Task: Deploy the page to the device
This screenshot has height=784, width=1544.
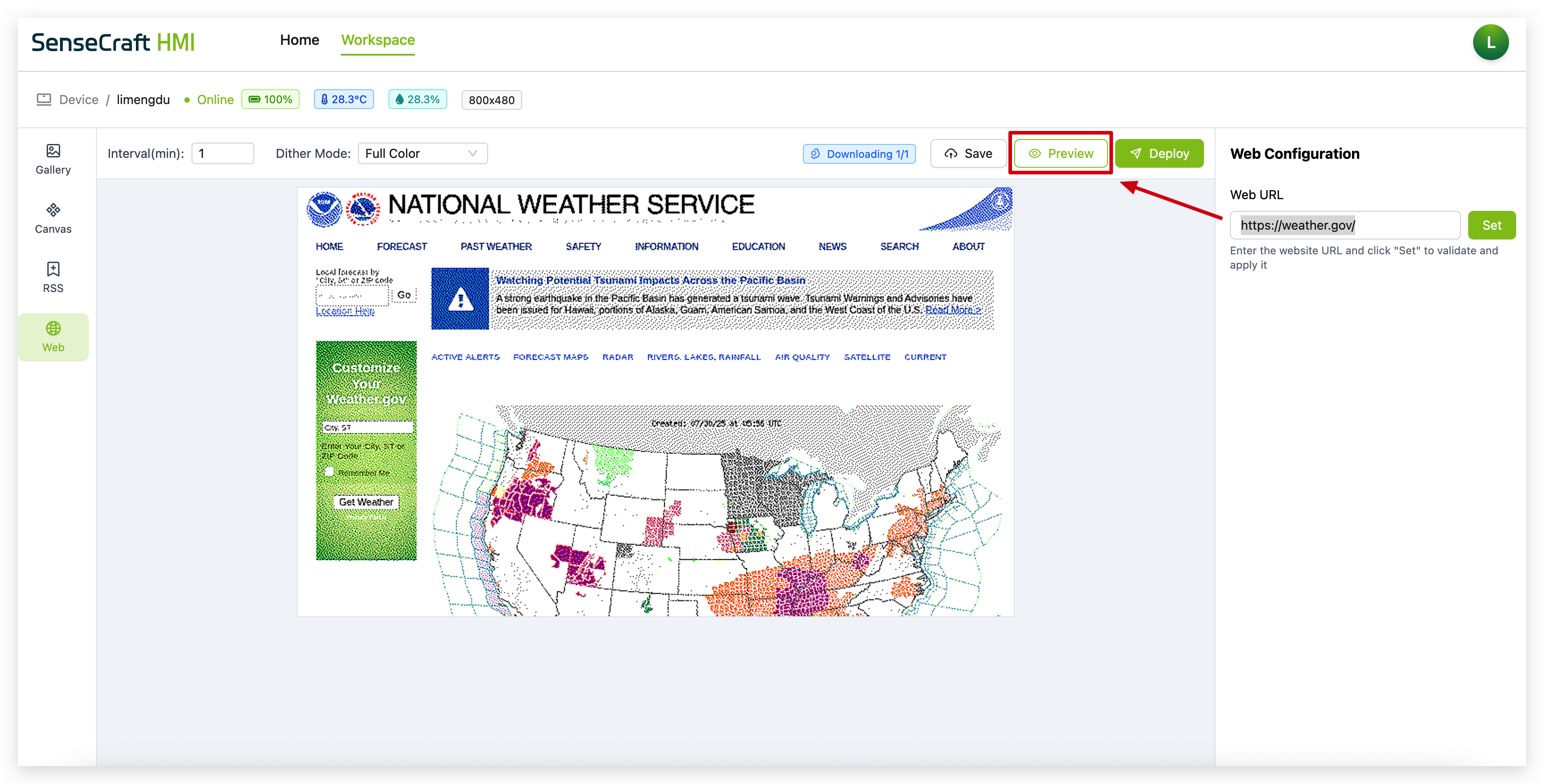Action: pos(1159,154)
